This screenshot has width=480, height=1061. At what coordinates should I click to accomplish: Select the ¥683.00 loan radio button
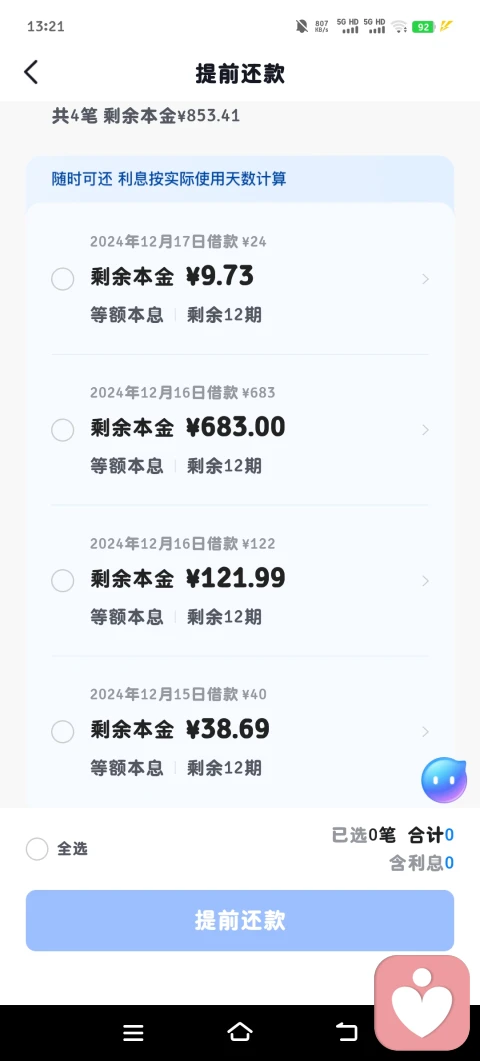(62, 430)
